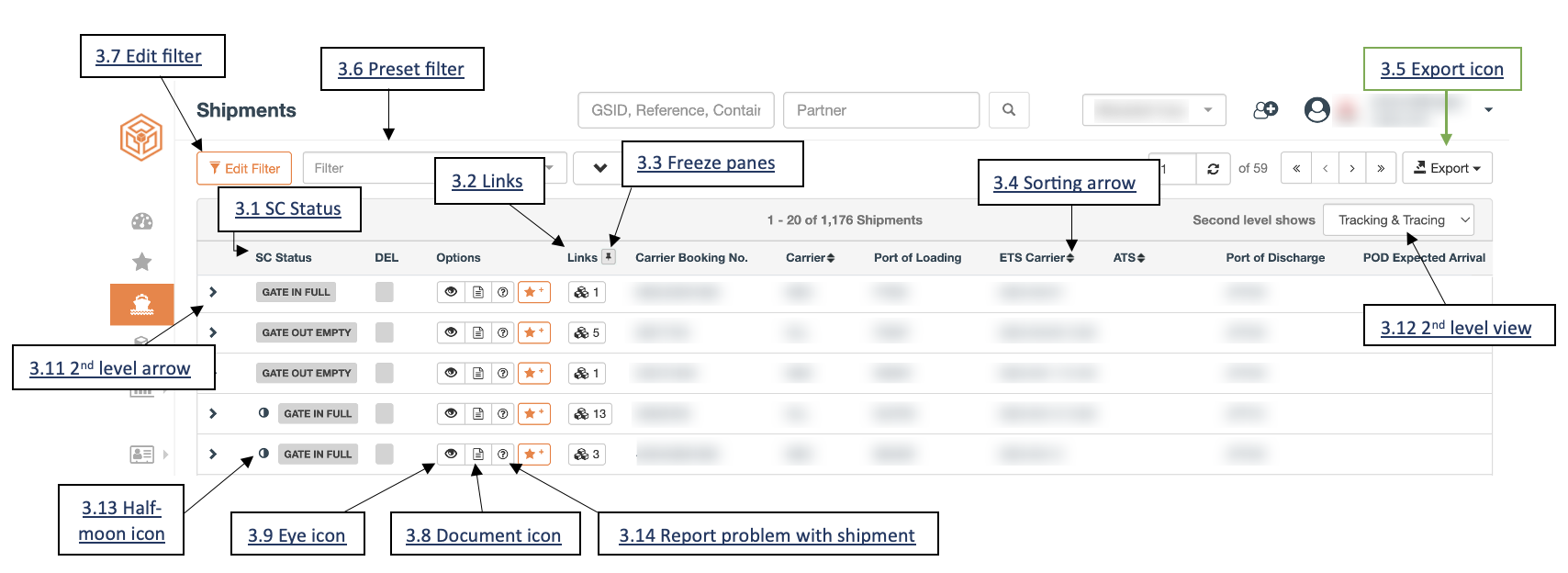Add second row shipment to favorites star
Image resolution: width=1568 pixels, height=573 pixels.
[x=534, y=332]
